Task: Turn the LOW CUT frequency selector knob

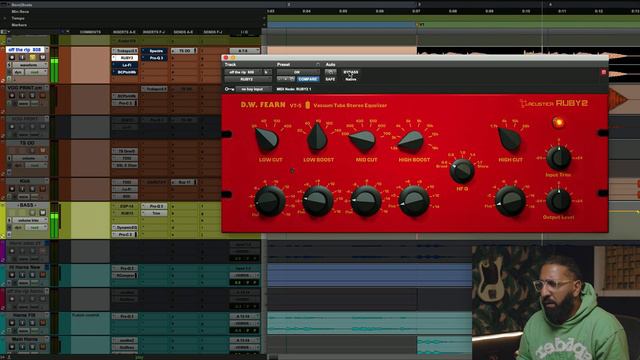Action: click(267, 139)
